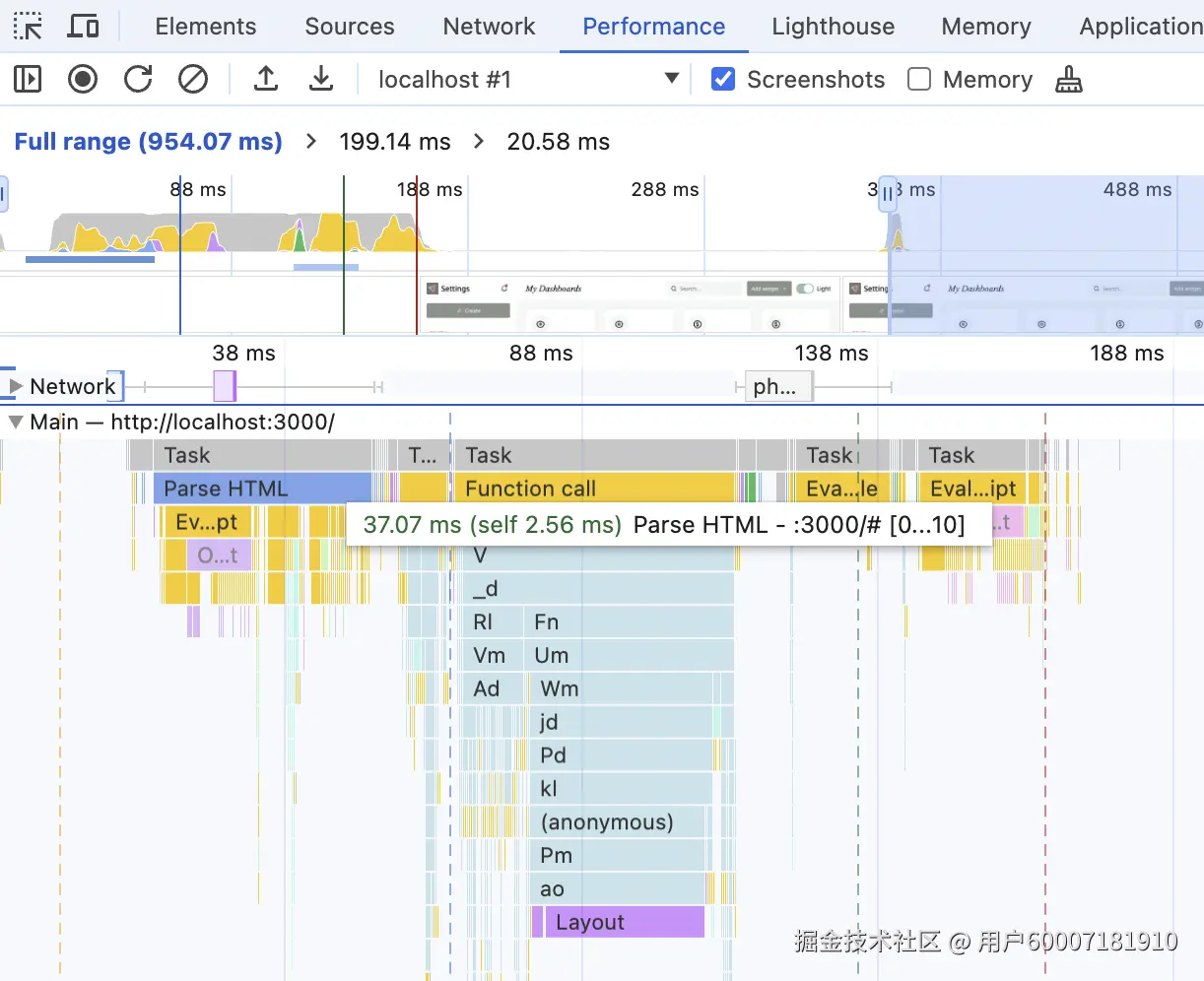Select the Pd flame entry
This screenshot has height=981, width=1204.
click(622, 756)
